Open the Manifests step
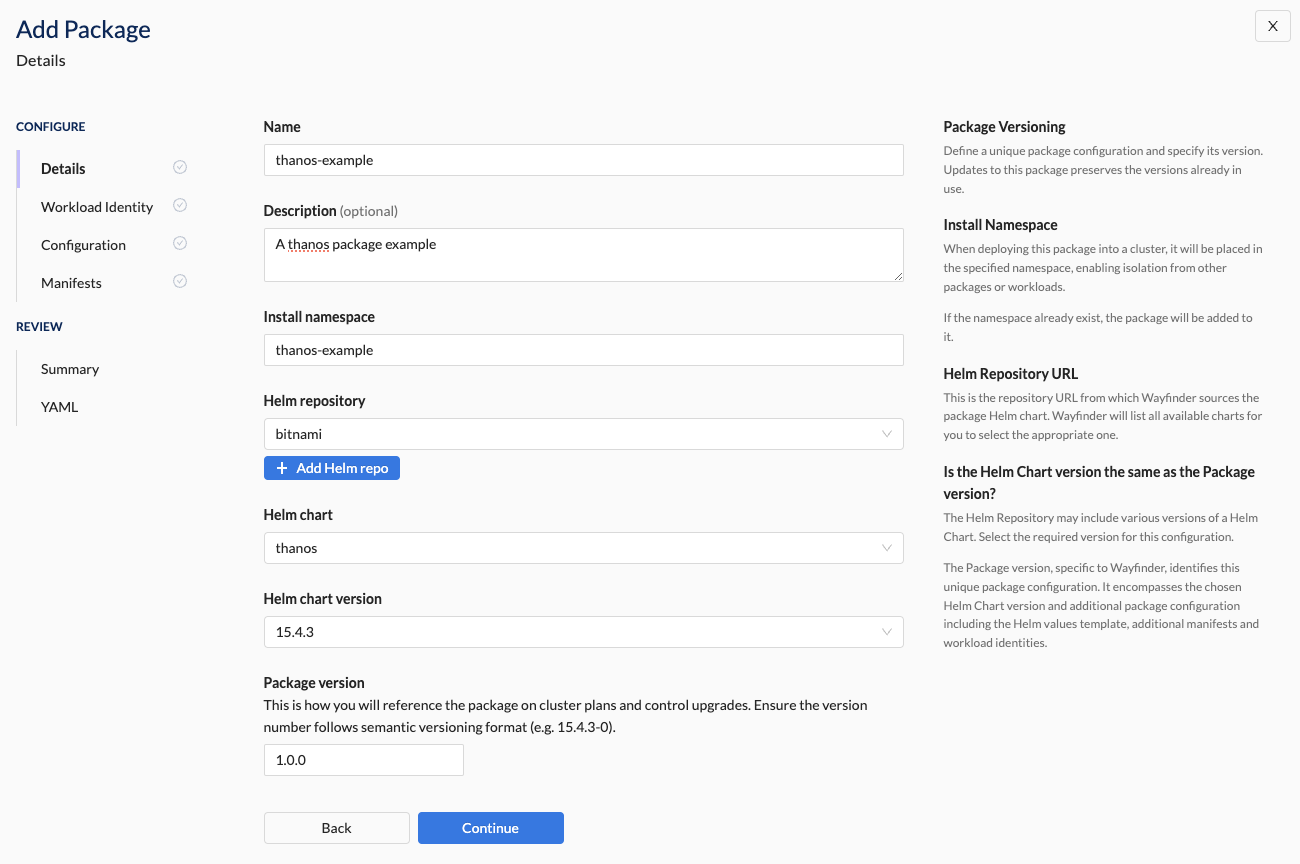Viewport: 1300px width, 864px height. tap(71, 283)
